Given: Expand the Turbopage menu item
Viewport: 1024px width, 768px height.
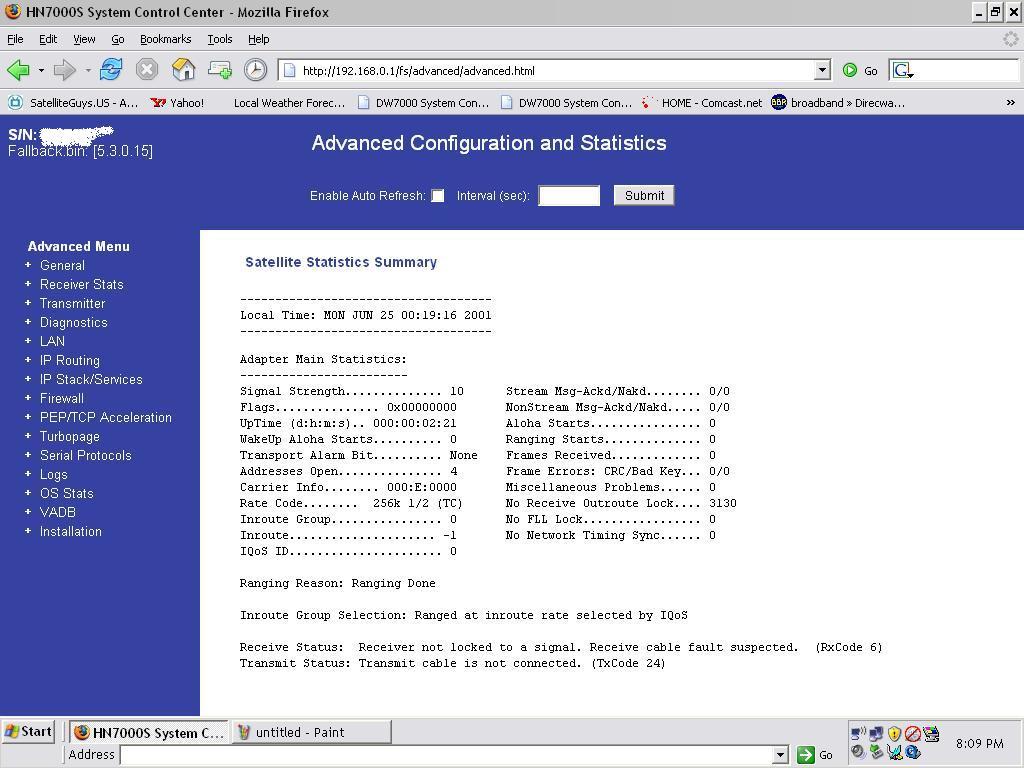Looking at the screenshot, I should tap(69, 436).
